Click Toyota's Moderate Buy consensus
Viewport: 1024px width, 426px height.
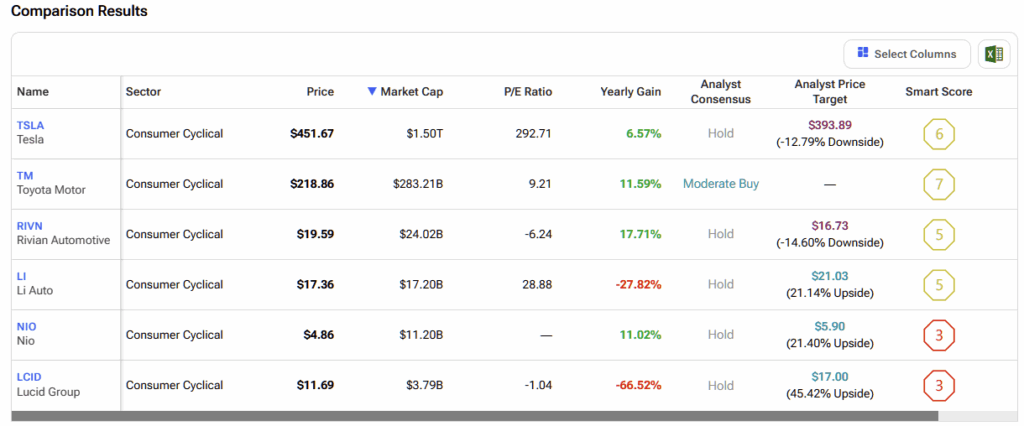click(x=720, y=184)
